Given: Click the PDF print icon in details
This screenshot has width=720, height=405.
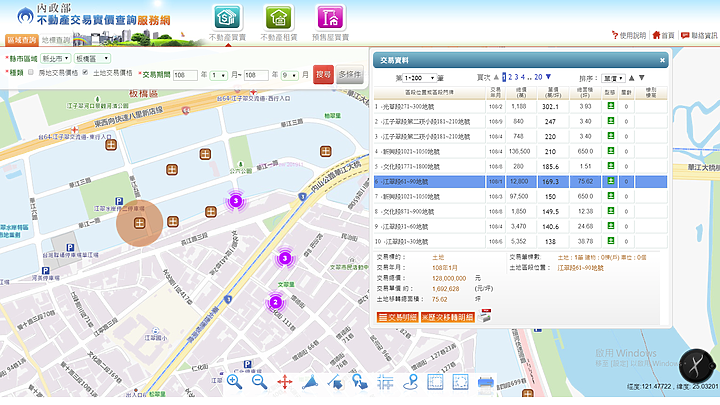Looking at the screenshot, I should 484,315.
